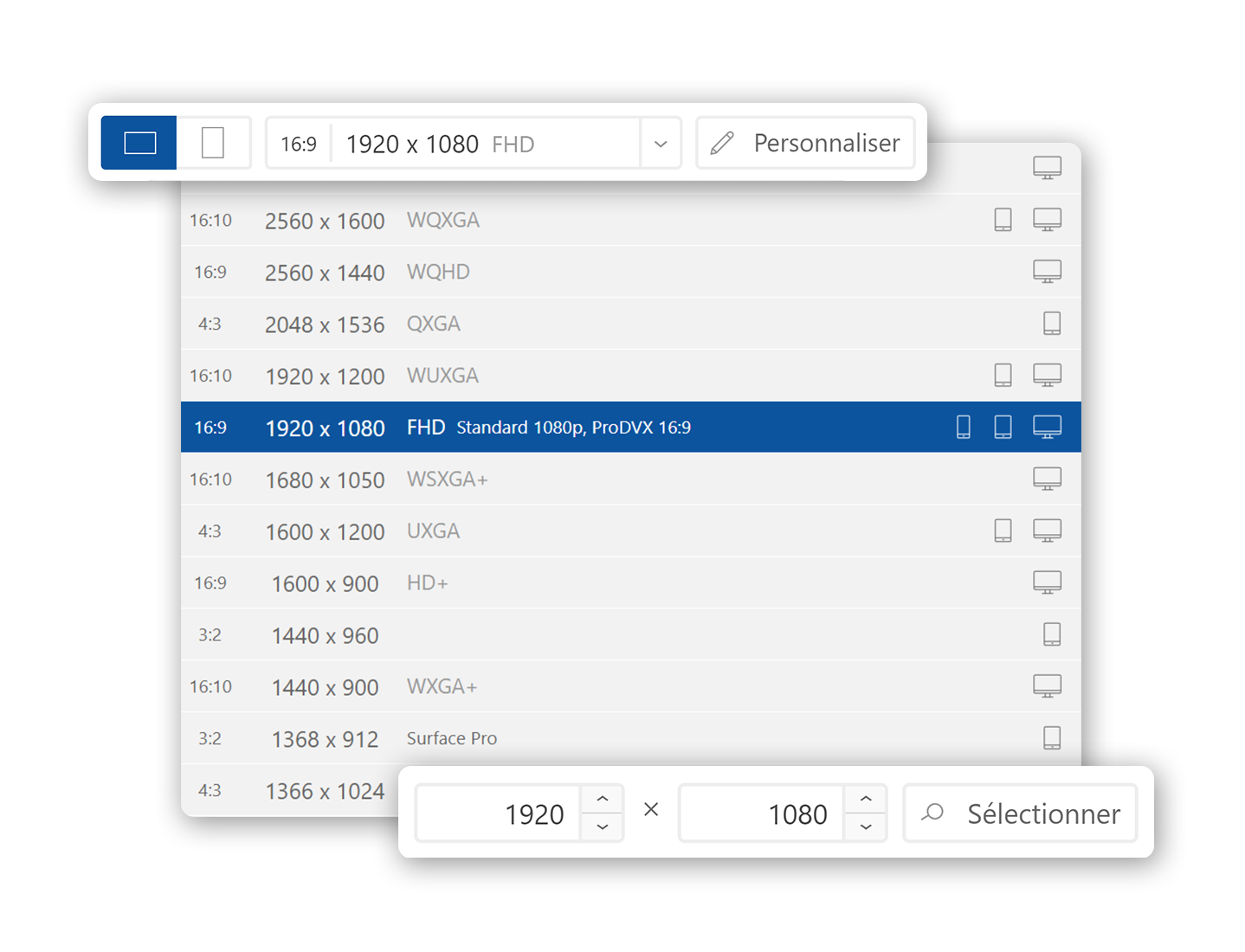Open the resolution dropdown arrow
The width and height of the screenshot is (1245, 952).
click(x=661, y=144)
